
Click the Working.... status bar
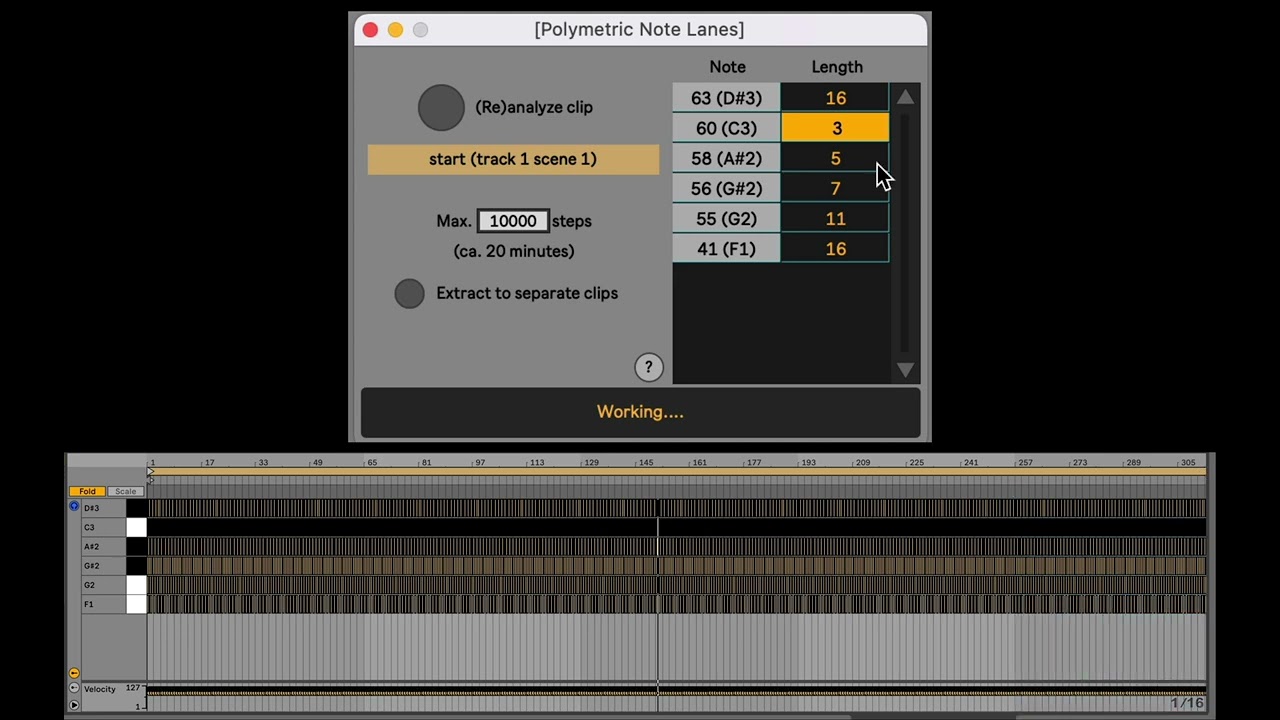point(640,412)
